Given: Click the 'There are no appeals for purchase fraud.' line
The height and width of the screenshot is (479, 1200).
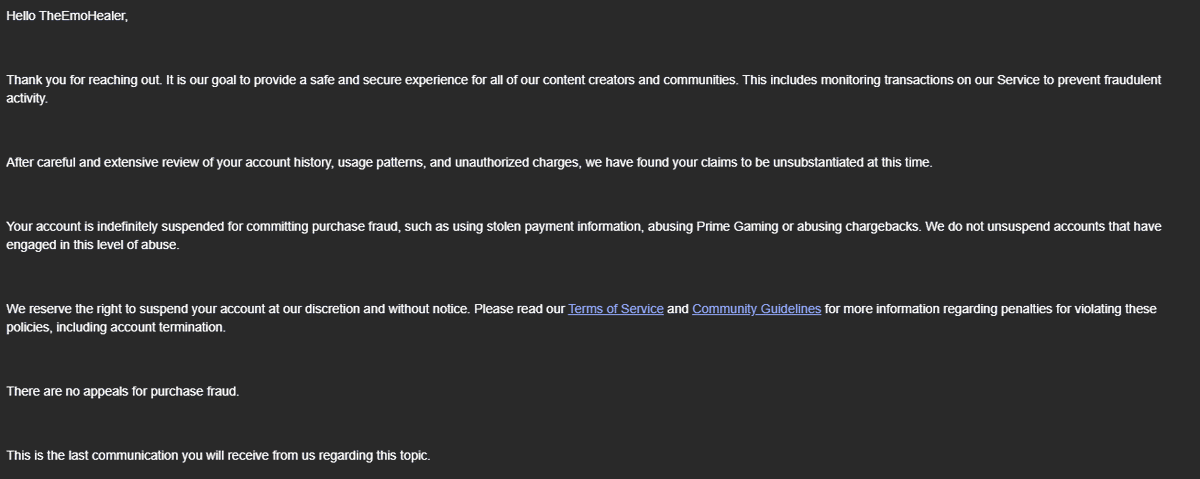Looking at the screenshot, I should coord(123,391).
